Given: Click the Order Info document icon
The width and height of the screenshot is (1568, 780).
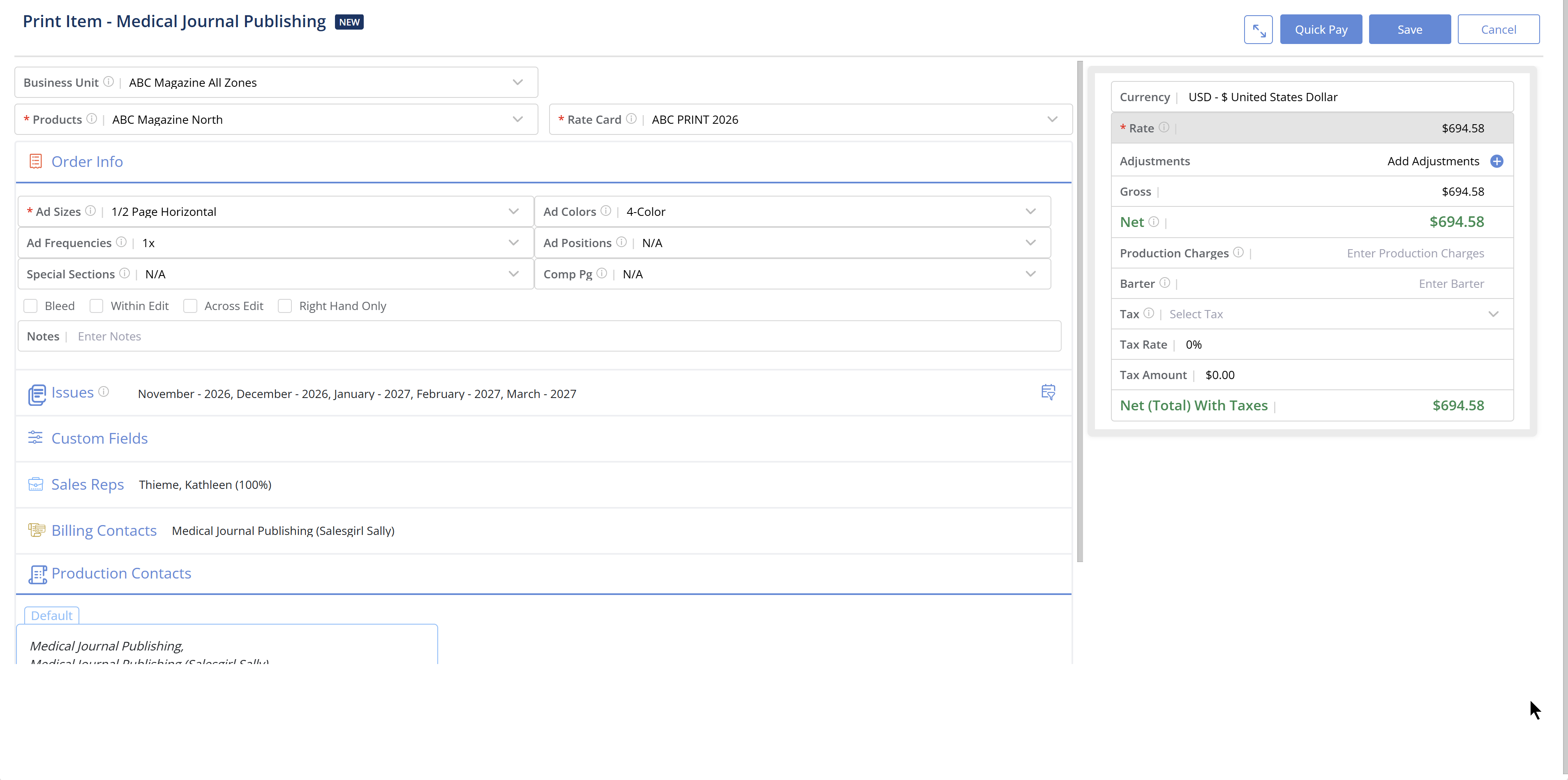Looking at the screenshot, I should click(x=35, y=161).
